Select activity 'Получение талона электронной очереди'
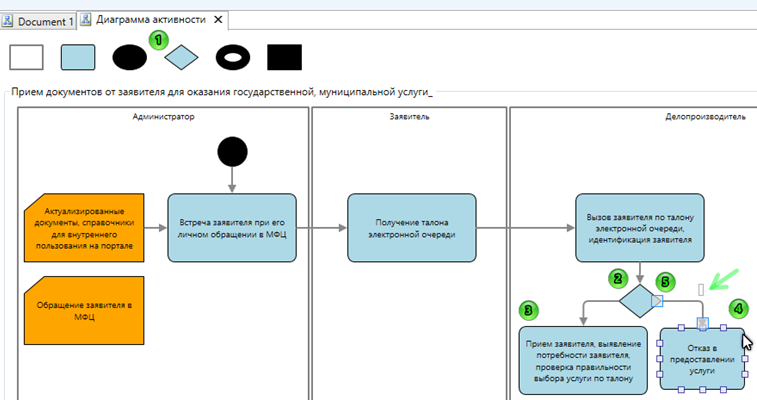Viewport: 757px width, 400px height. click(x=412, y=228)
